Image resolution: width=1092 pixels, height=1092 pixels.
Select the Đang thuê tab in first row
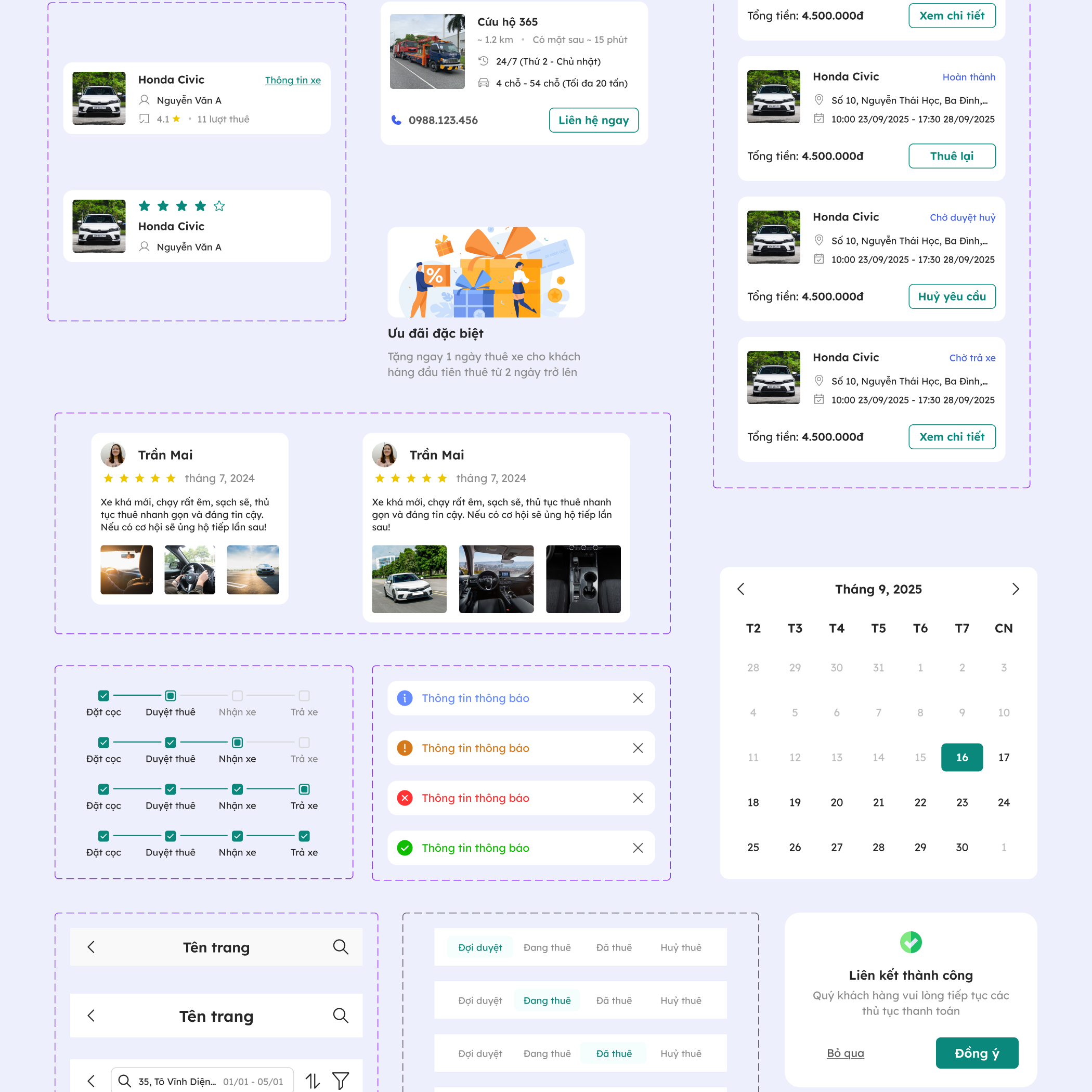pos(547,947)
